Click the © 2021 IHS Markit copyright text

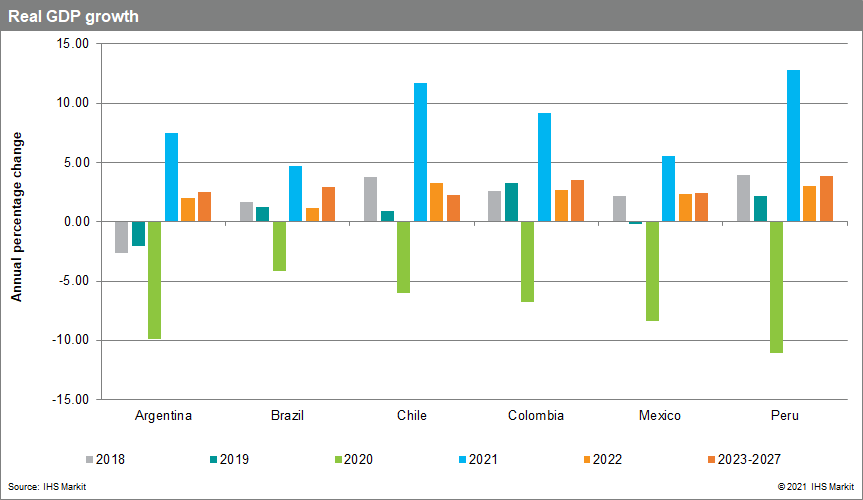pyautogui.click(x=801, y=485)
